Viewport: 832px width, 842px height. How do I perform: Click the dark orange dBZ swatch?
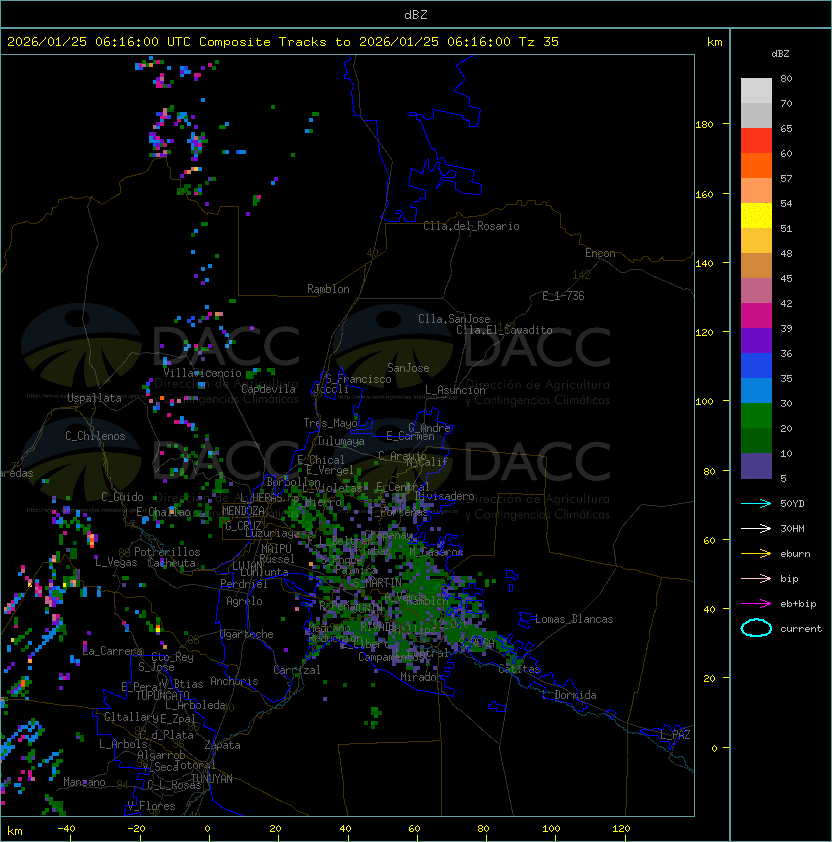[756, 166]
